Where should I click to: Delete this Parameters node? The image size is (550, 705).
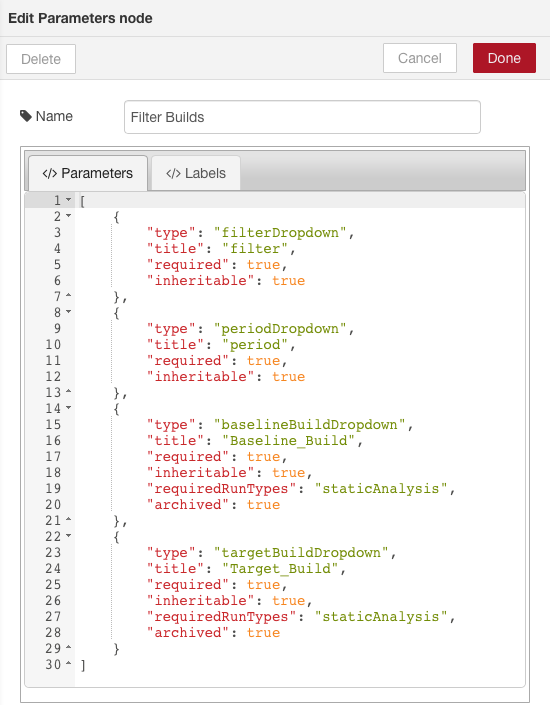[41, 59]
